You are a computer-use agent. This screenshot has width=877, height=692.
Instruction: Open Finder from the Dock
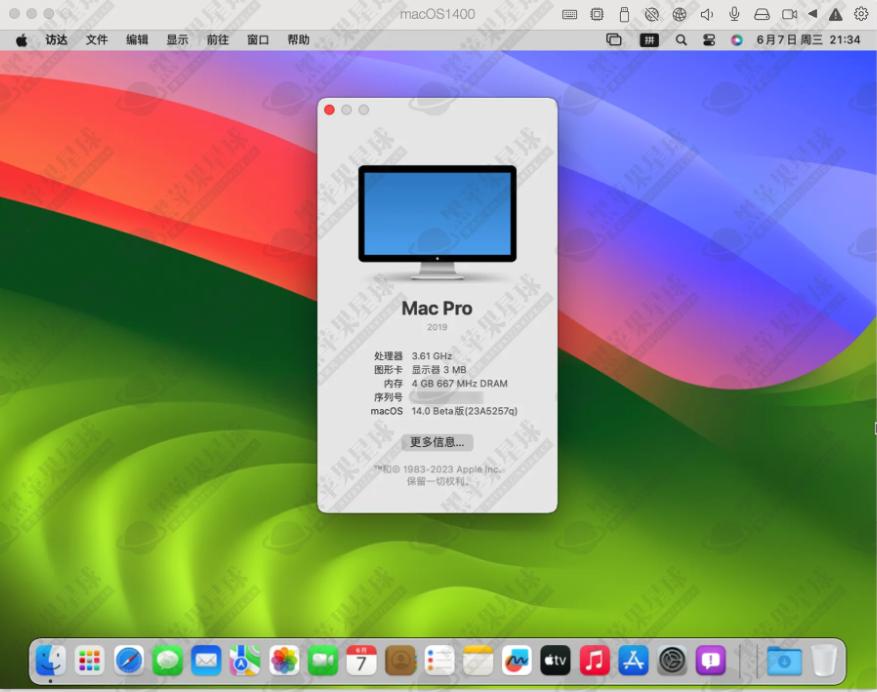[50, 661]
